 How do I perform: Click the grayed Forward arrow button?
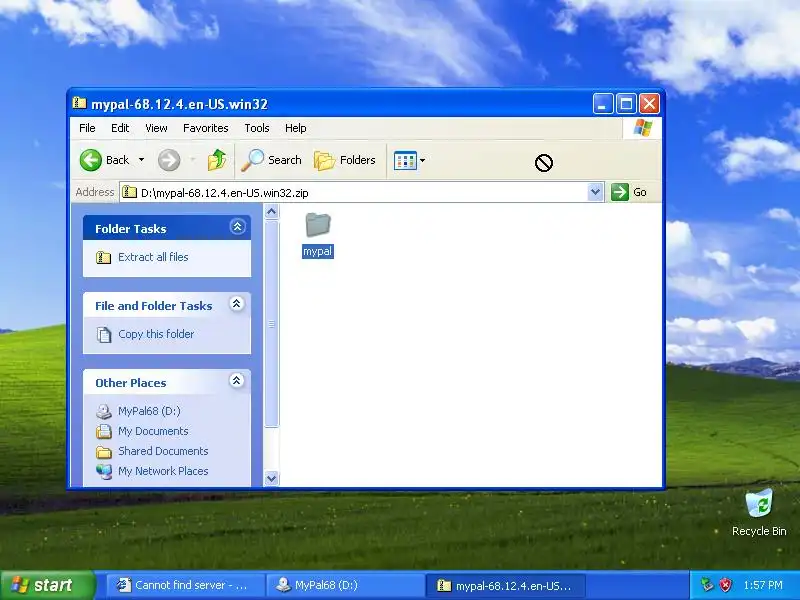pyautogui.click(x=169, y=160)
